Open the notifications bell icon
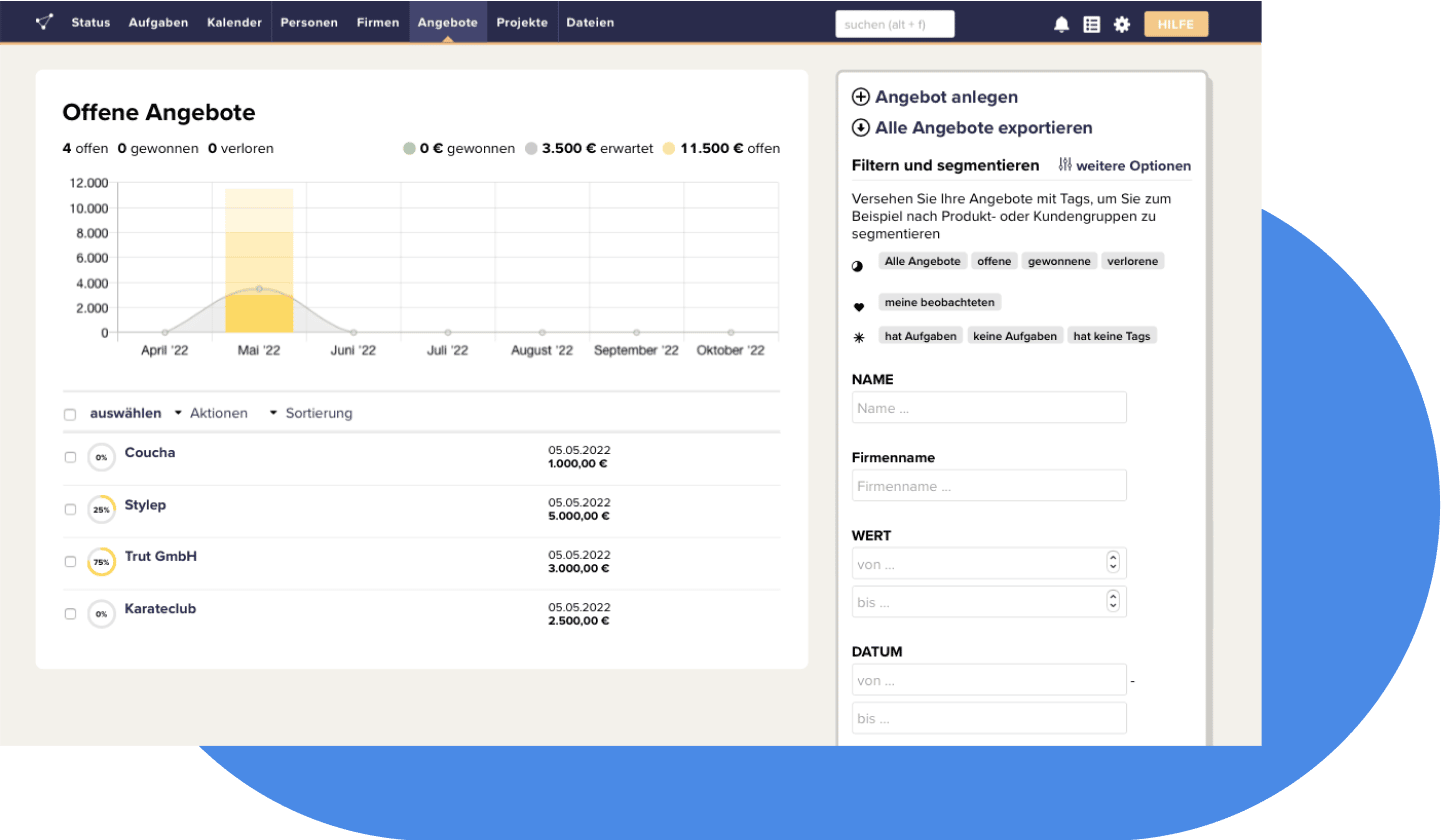The width and height of the screenshot is (1441, 840). click(1061, 24)
